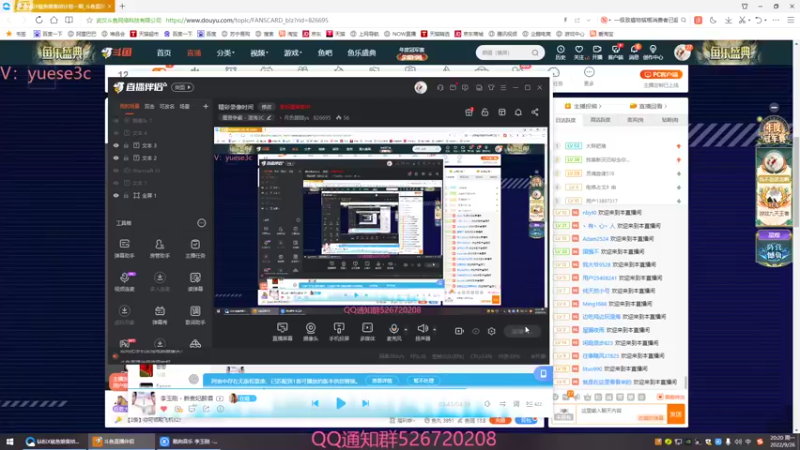Viewport: 800px width, 450px height.
Task: Click skin shirt icon in companion title bar
Action: click(491, 88)
